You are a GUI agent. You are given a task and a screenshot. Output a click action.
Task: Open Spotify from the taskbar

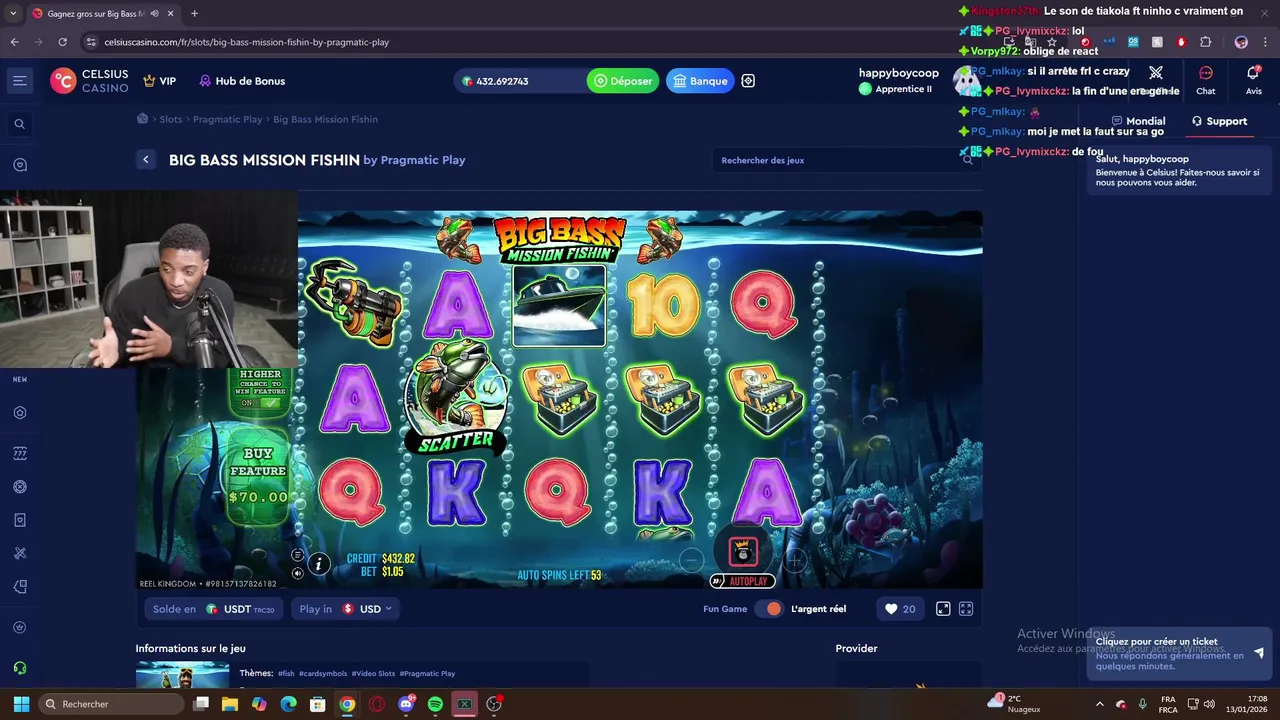(435, 704)
